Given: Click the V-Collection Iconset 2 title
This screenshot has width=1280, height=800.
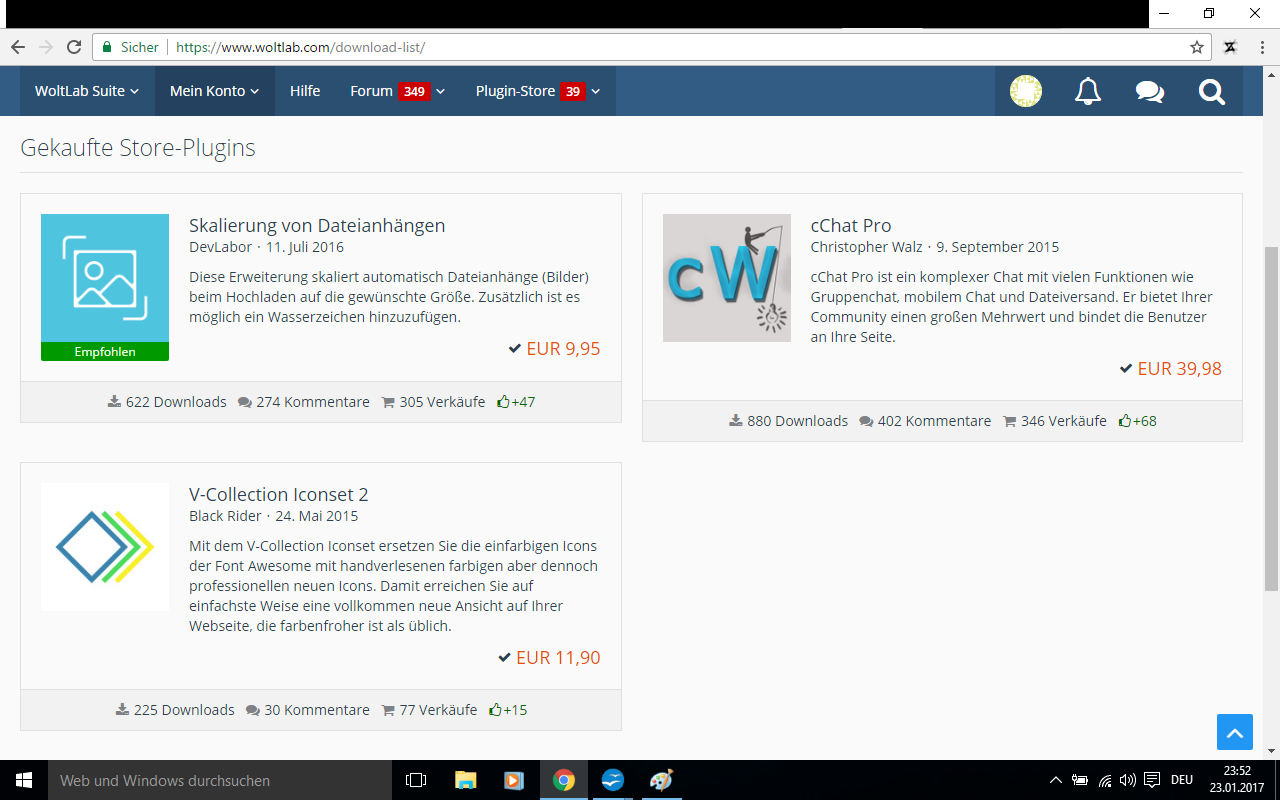Looking at the screenshot, I should [x=278, y=494].
